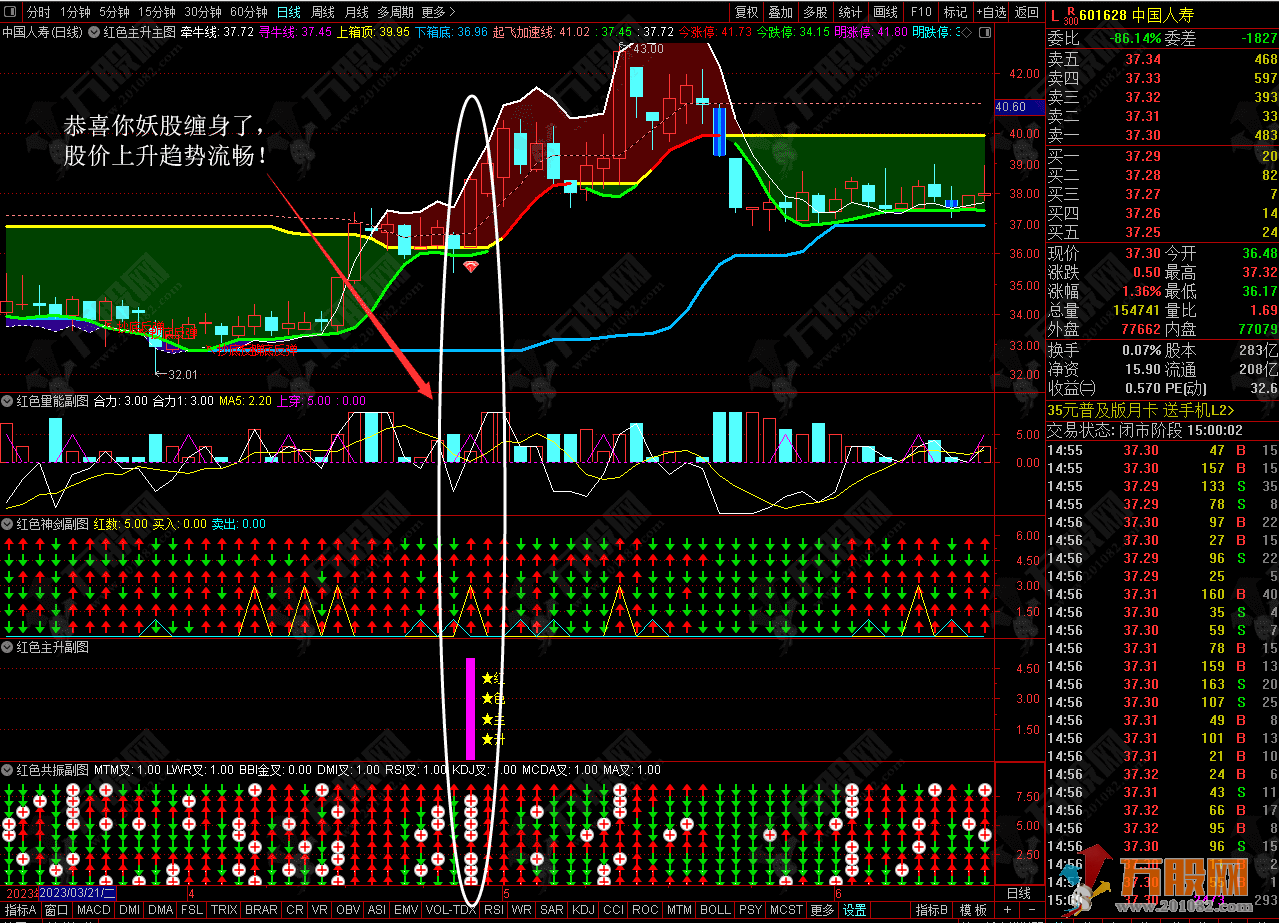
Task: Click the 日线 period label at chart corner
Action: coord(1019,893)
